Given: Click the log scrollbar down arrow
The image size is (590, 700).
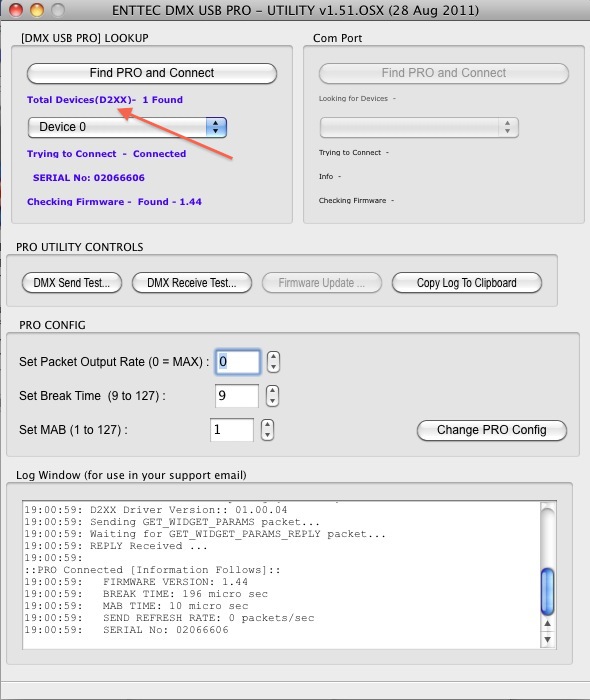Looking at the screenshot, I should coord(548,640).
